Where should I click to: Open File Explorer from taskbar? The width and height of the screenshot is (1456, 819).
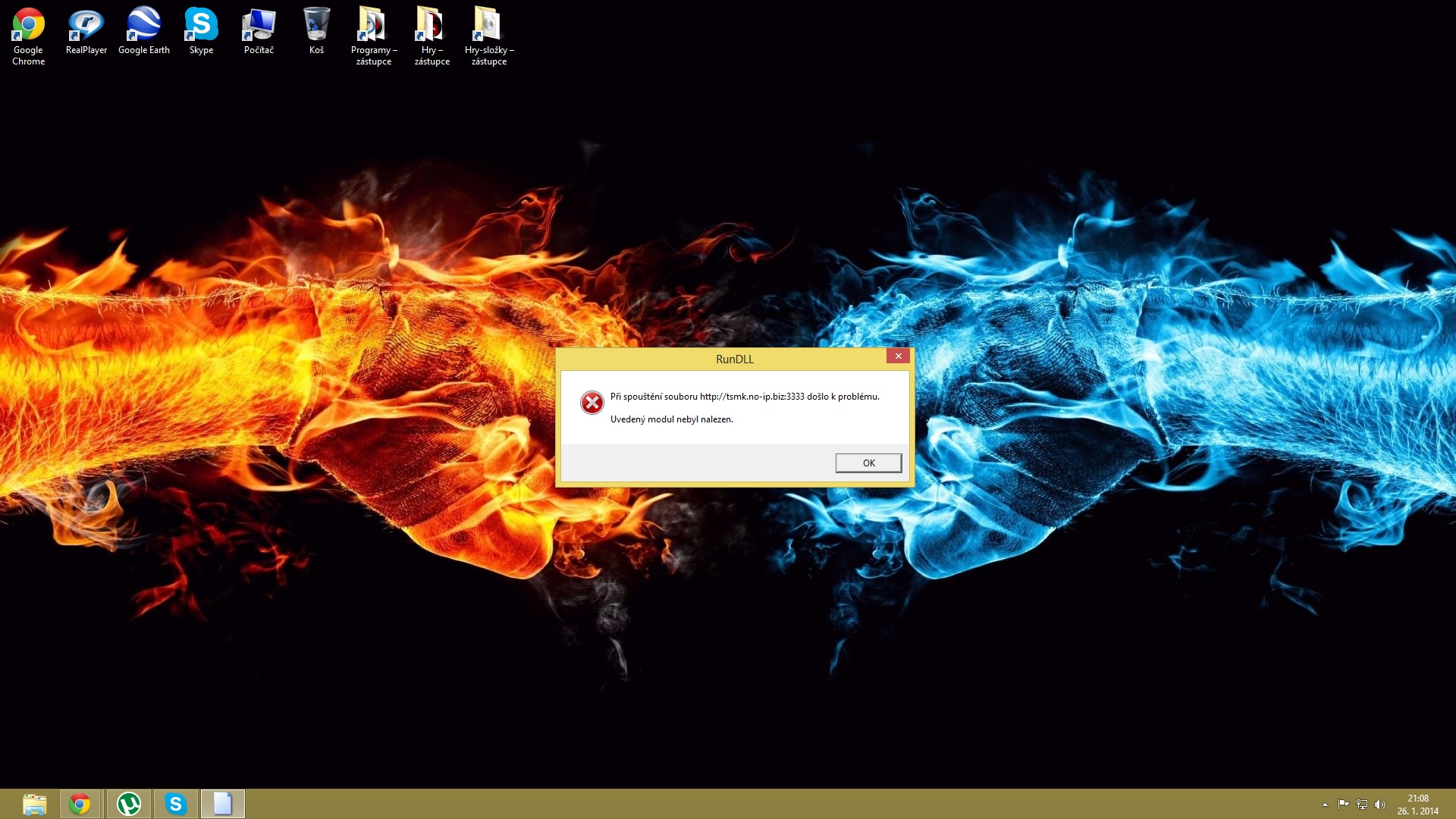click(34, 804)
